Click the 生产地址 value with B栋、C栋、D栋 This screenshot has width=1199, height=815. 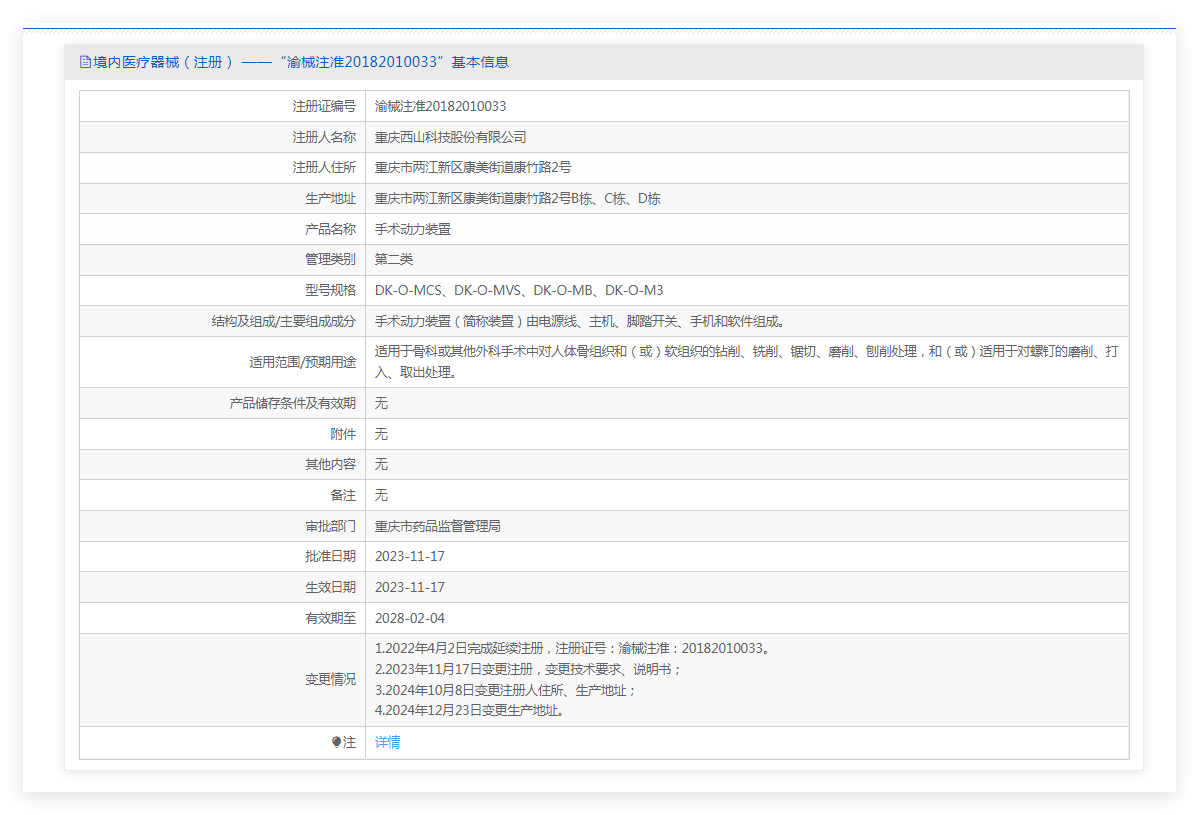click(x=518, y=199)
